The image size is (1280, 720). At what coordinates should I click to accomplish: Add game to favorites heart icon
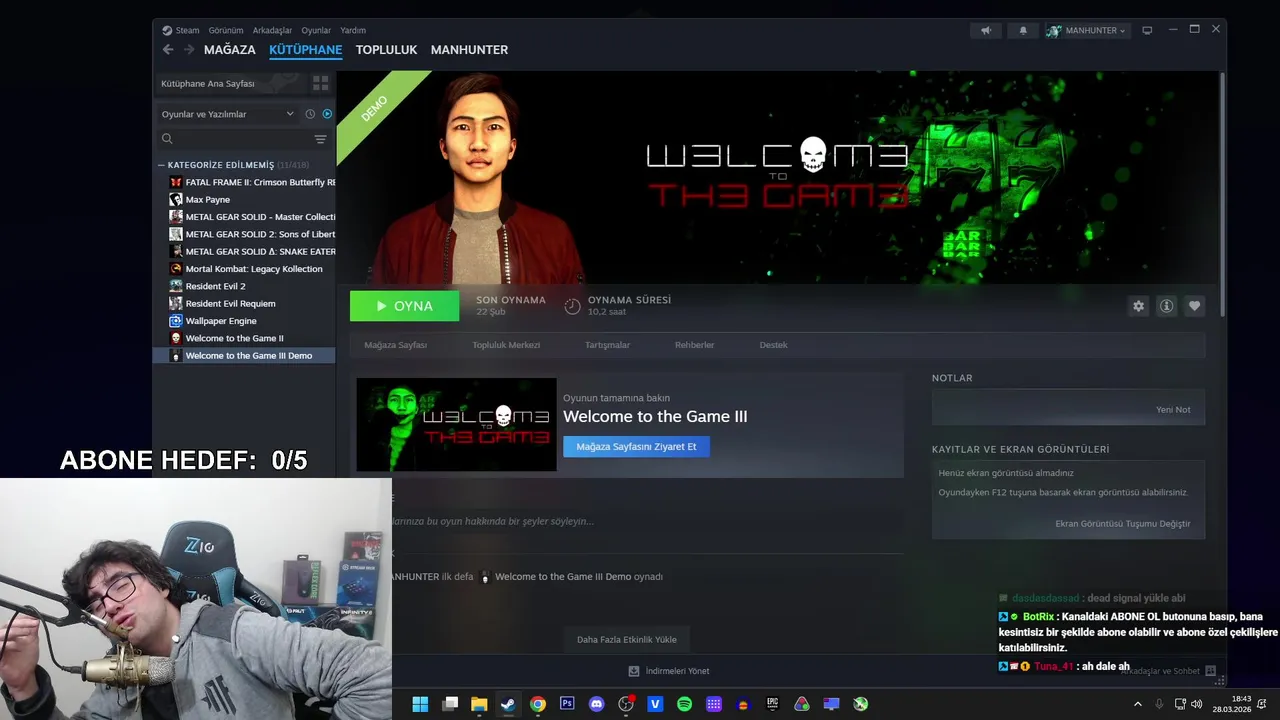[x=1194, y=306]
